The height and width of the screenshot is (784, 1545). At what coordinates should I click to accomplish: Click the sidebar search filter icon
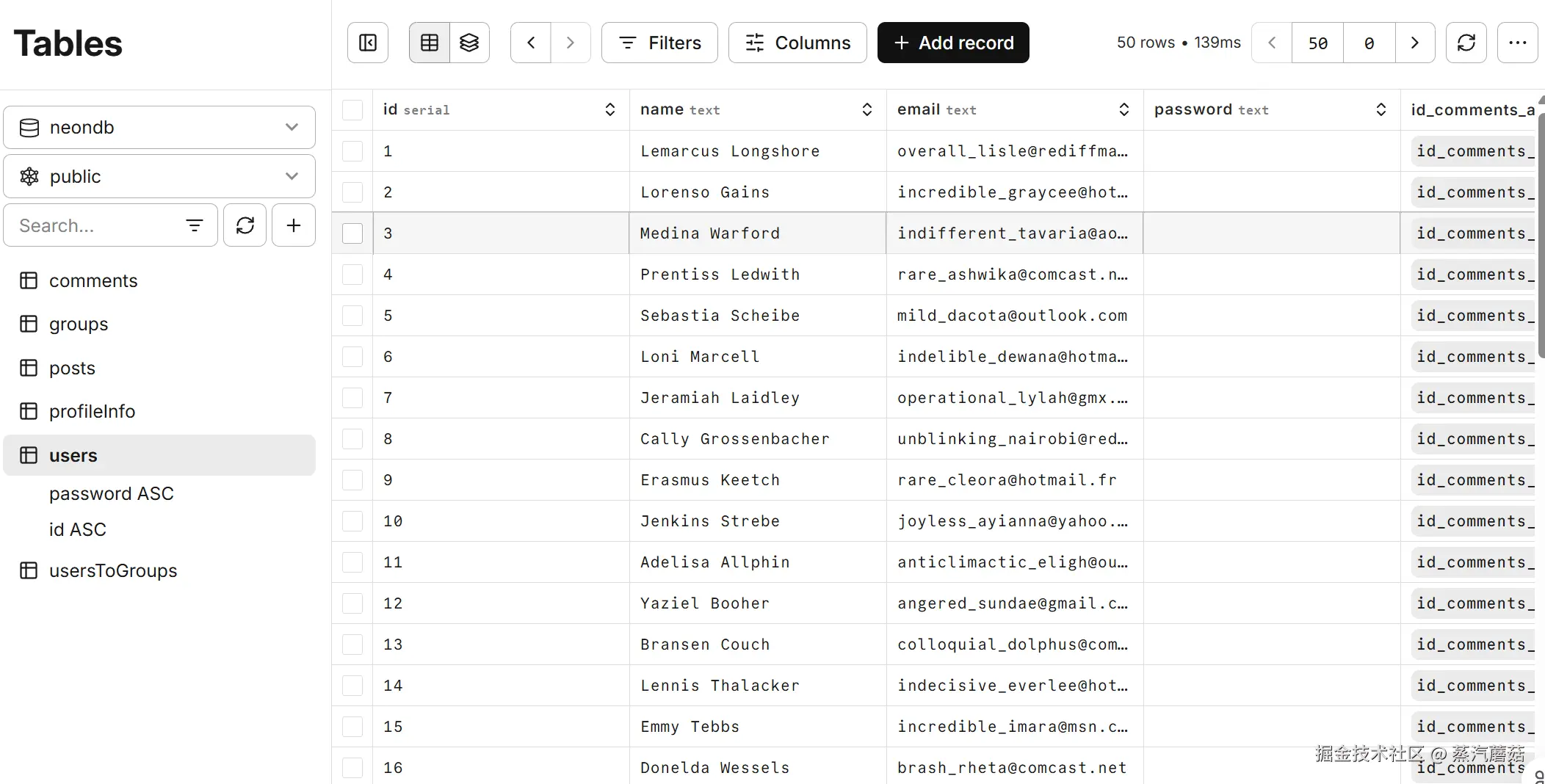pyautogui.click(x=195, y=225)
